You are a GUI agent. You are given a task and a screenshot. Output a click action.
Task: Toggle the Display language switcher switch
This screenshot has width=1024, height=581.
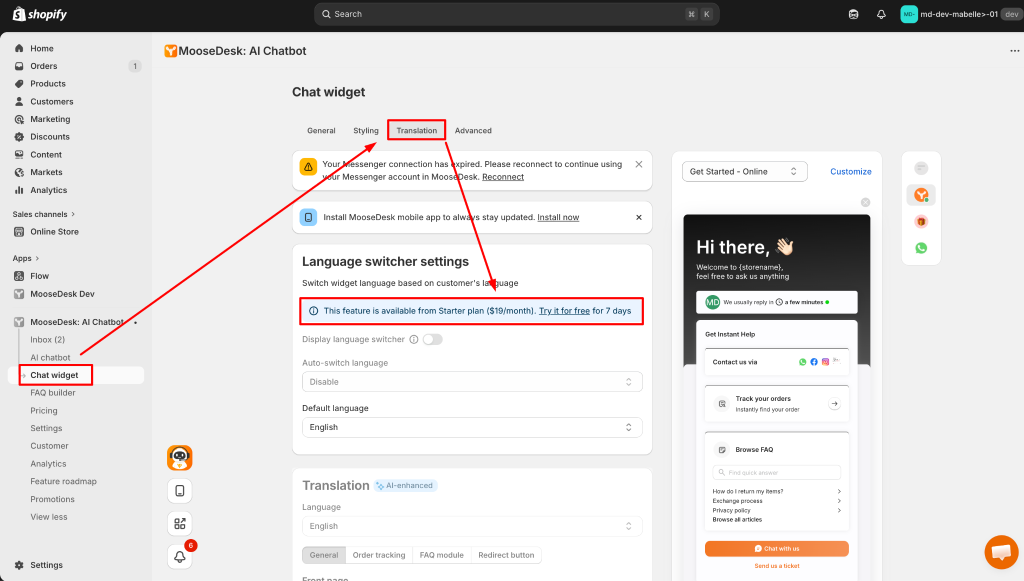[x=432, y=339]
